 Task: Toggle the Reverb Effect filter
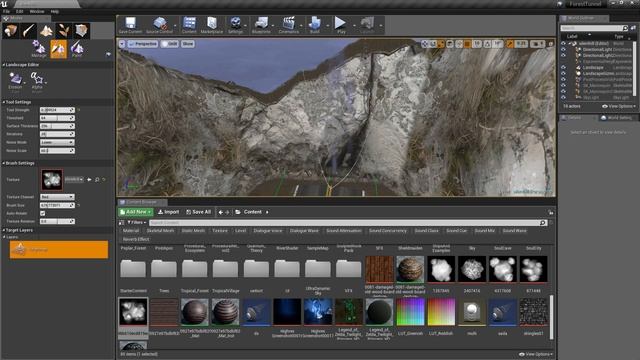point(136,239)
